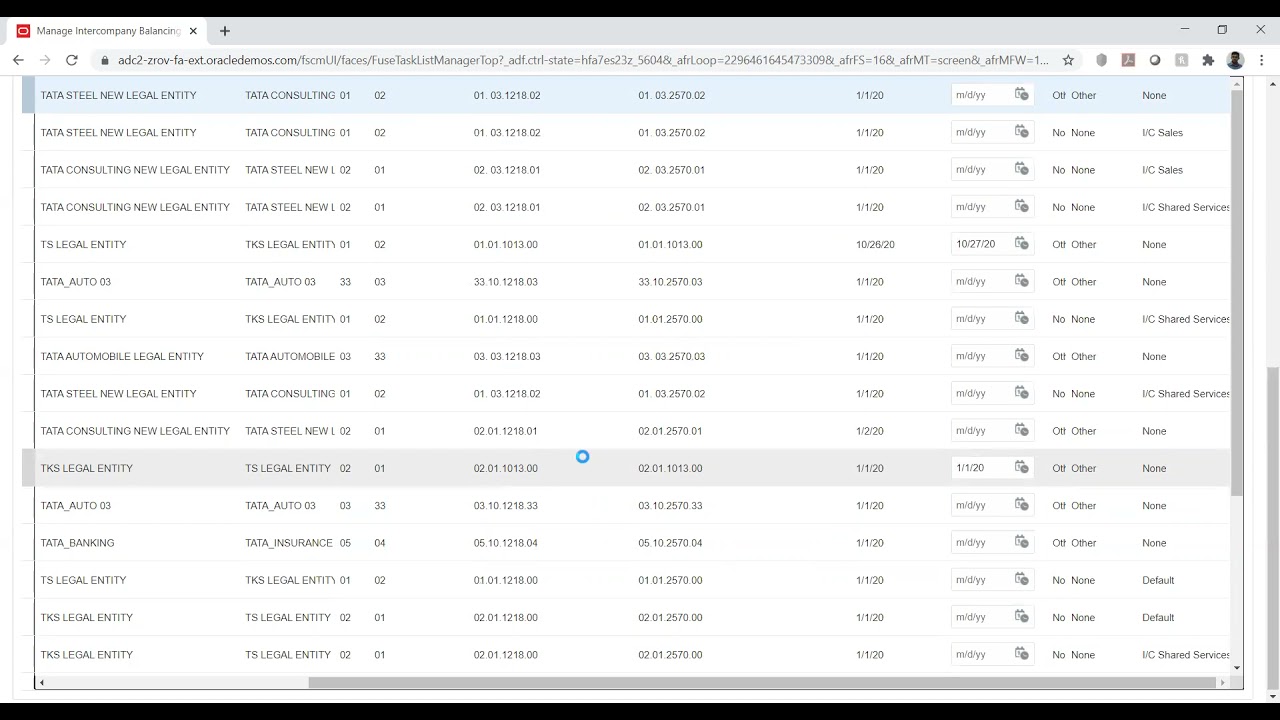This screenshot has height=720, width=1280.
Task: Click Default in TS LEGAL ENTITY row
Action: [x=1158, y=580]
